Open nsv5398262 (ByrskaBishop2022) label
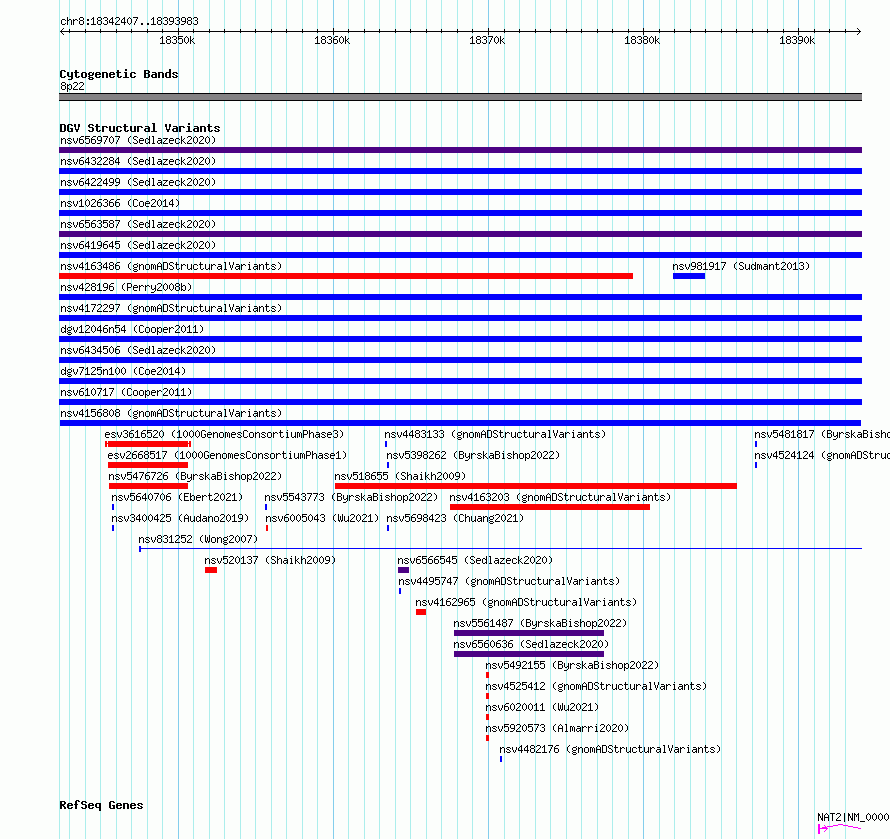This screenshot has width=890, height=839. [x=473, y=455]
